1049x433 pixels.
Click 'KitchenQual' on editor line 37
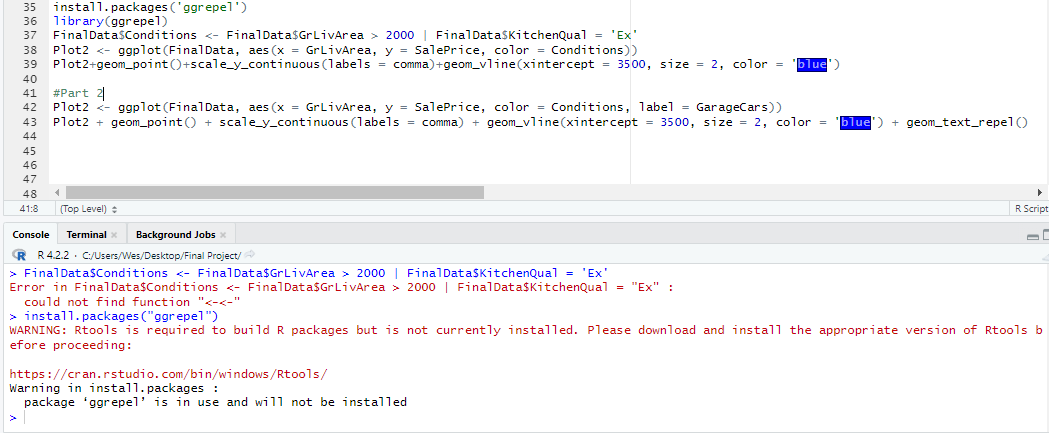(549, 36)
